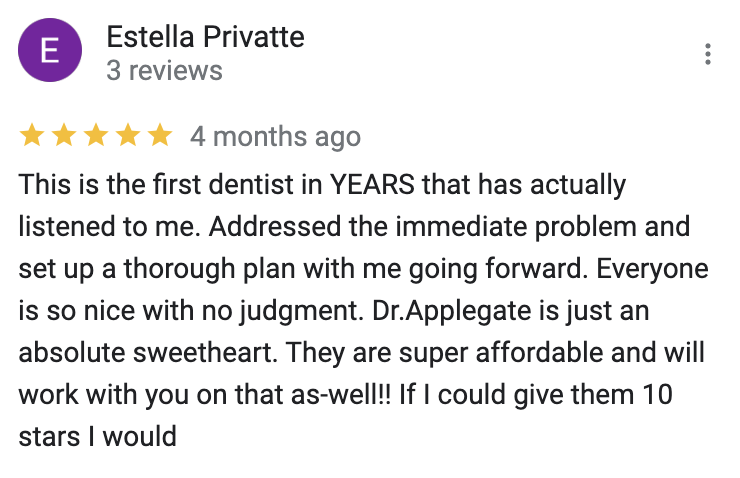This screenshot has width=740, height=478.
Task: Open Estella Privatte's reviewer profile name
Action: (x=205, y=38)
